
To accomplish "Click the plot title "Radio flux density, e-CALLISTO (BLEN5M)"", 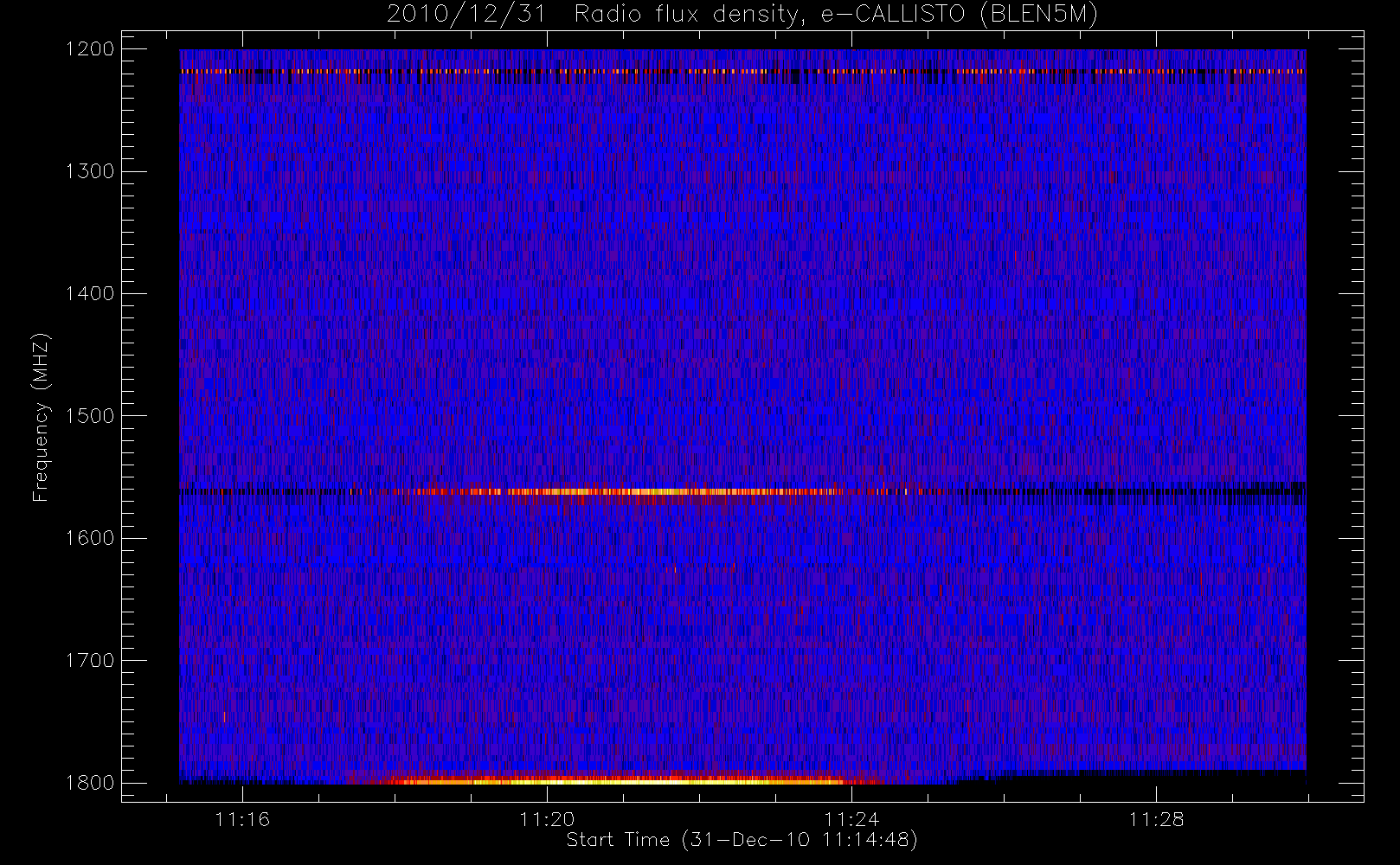I will pyautogui.click(x=836, y=15).
